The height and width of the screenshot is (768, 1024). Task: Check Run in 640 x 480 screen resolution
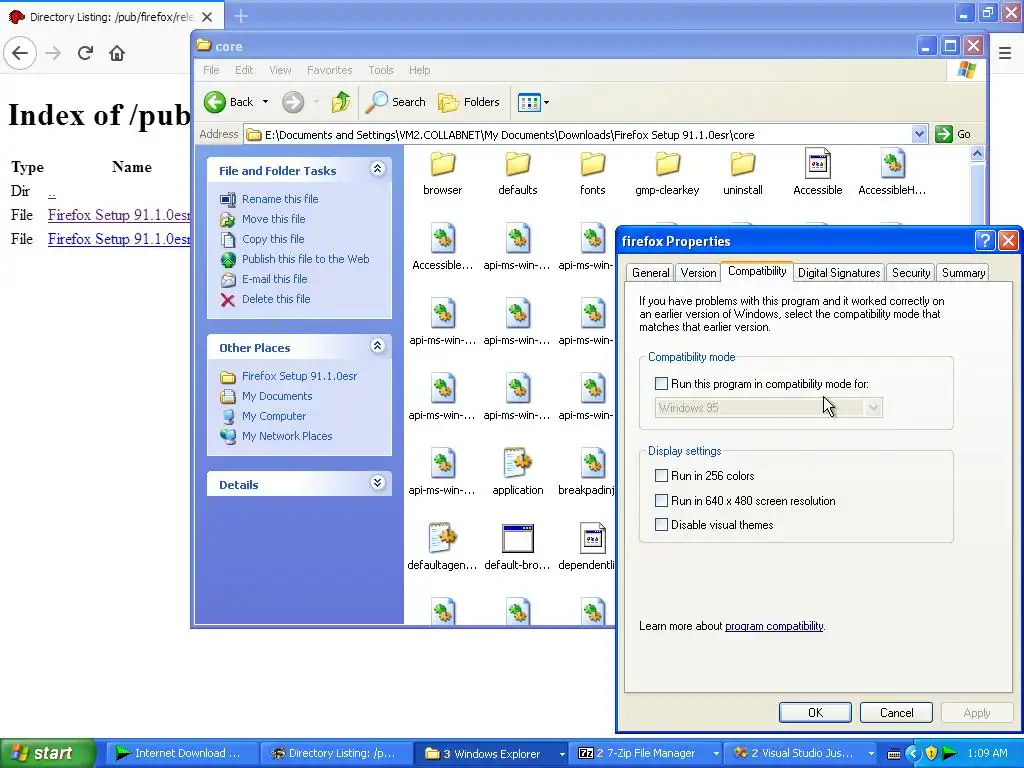pos(662,501)
